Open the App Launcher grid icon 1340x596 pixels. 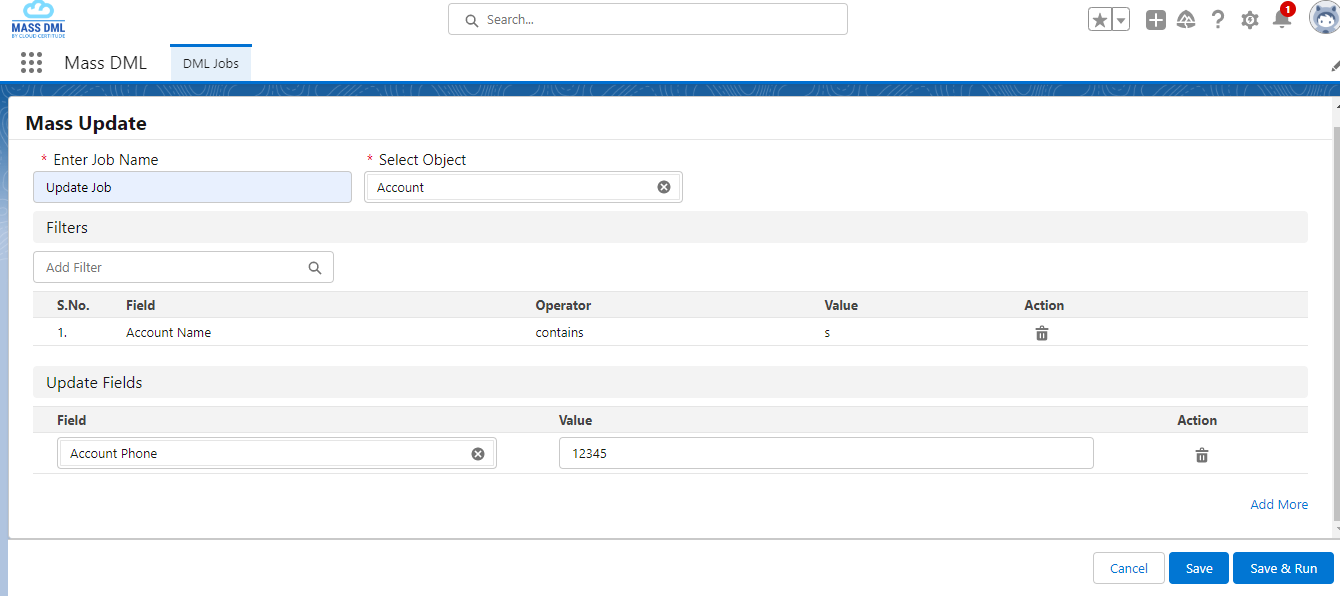coord(31,63)
